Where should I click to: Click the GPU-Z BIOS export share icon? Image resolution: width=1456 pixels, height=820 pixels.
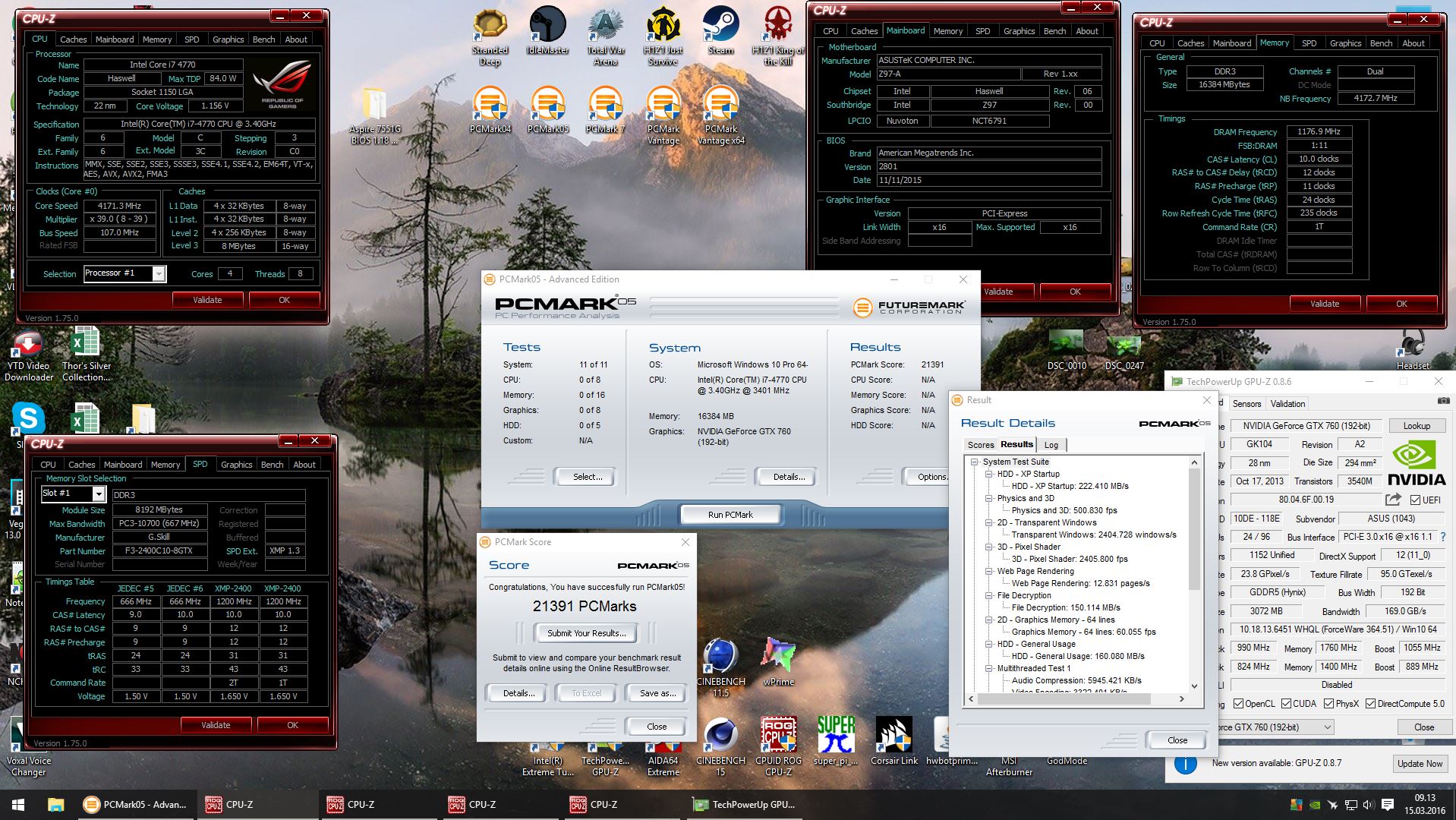pyautogui.click(x=1393, y=499)
